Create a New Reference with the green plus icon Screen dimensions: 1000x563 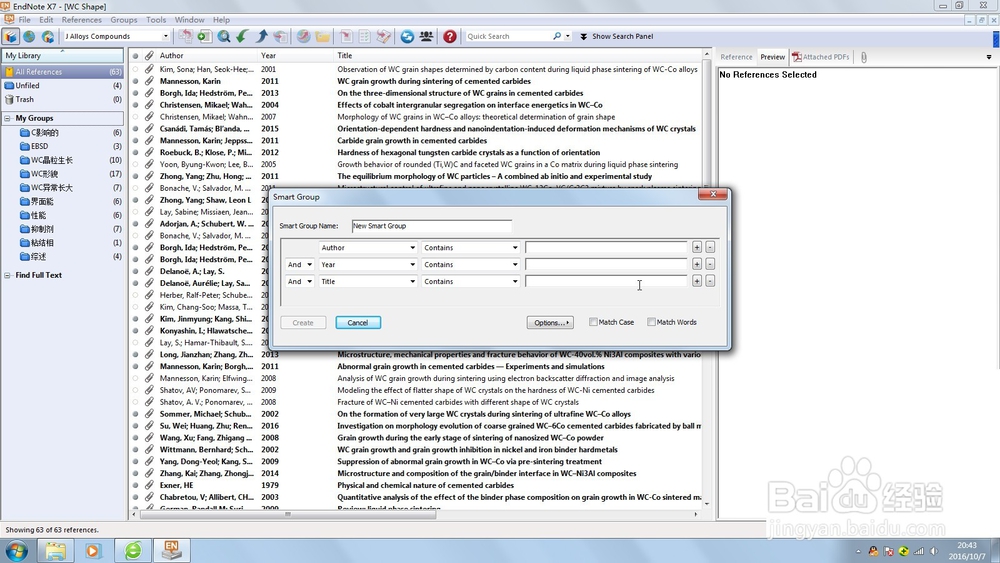204,36
